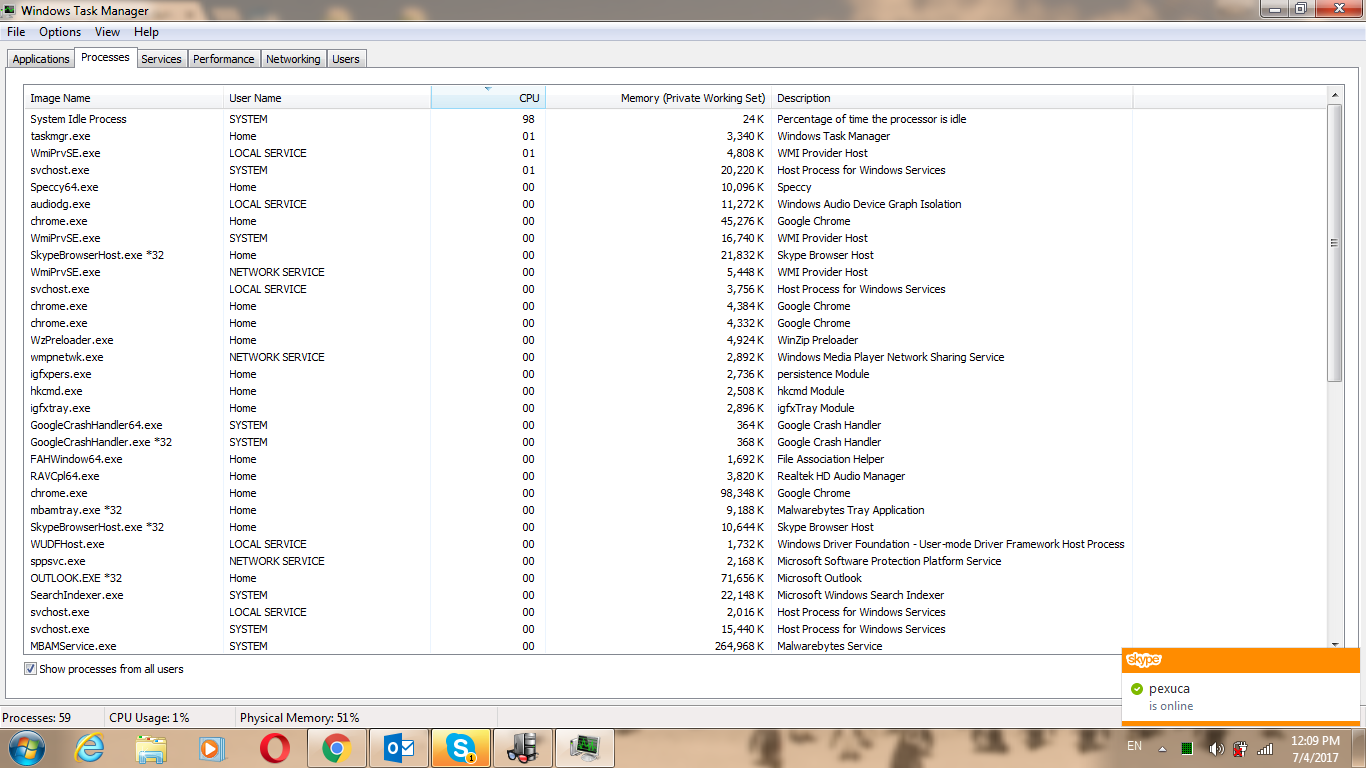Open the Help menu
The height and width of the screenshot is (768, 1366).
click(146, 32)
